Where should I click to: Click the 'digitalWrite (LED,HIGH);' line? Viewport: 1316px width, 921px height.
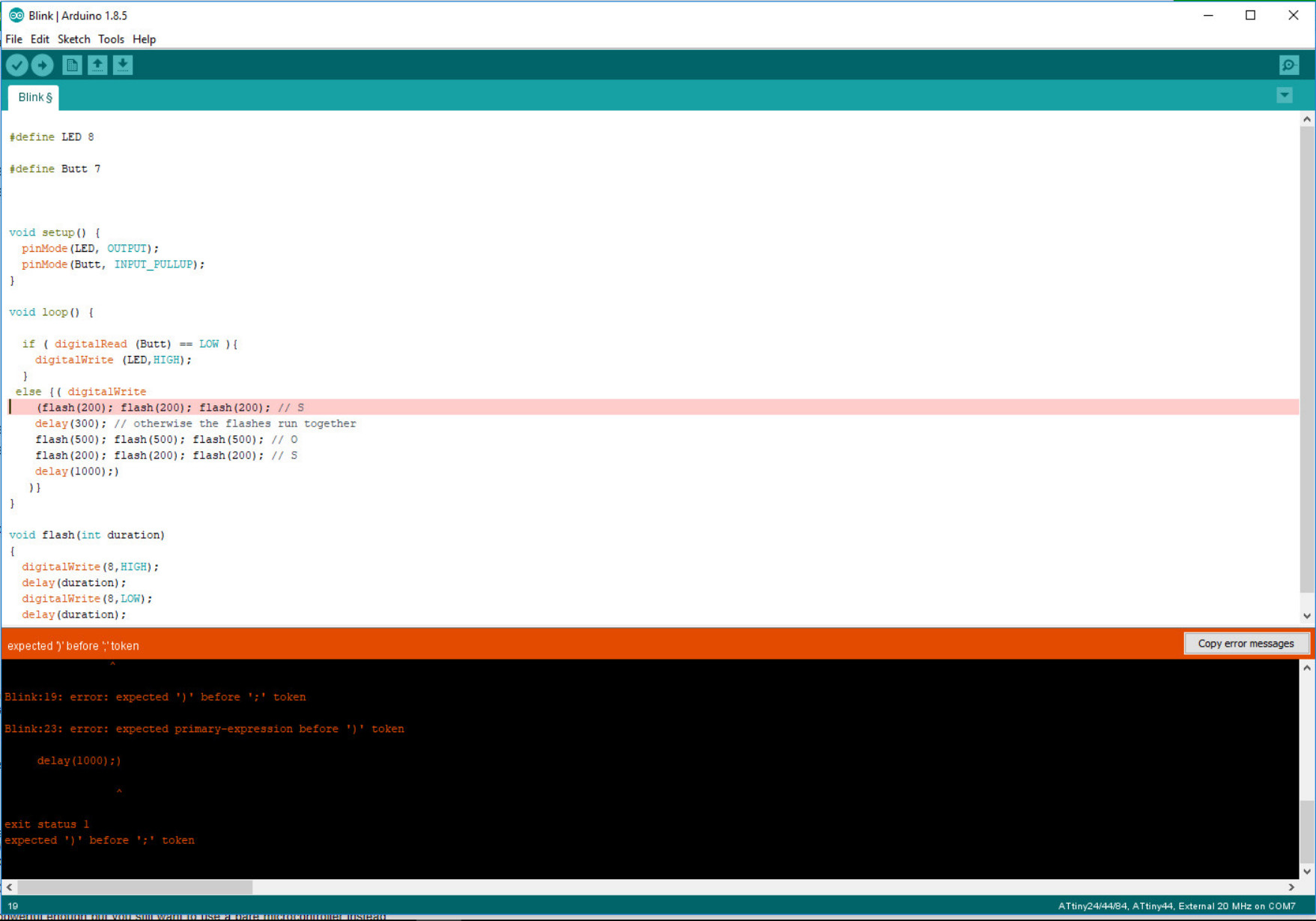click(x=113, y=360)
